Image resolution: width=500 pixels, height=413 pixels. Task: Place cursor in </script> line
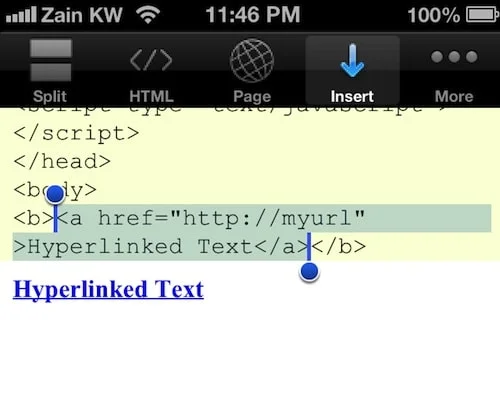point(76,134)
